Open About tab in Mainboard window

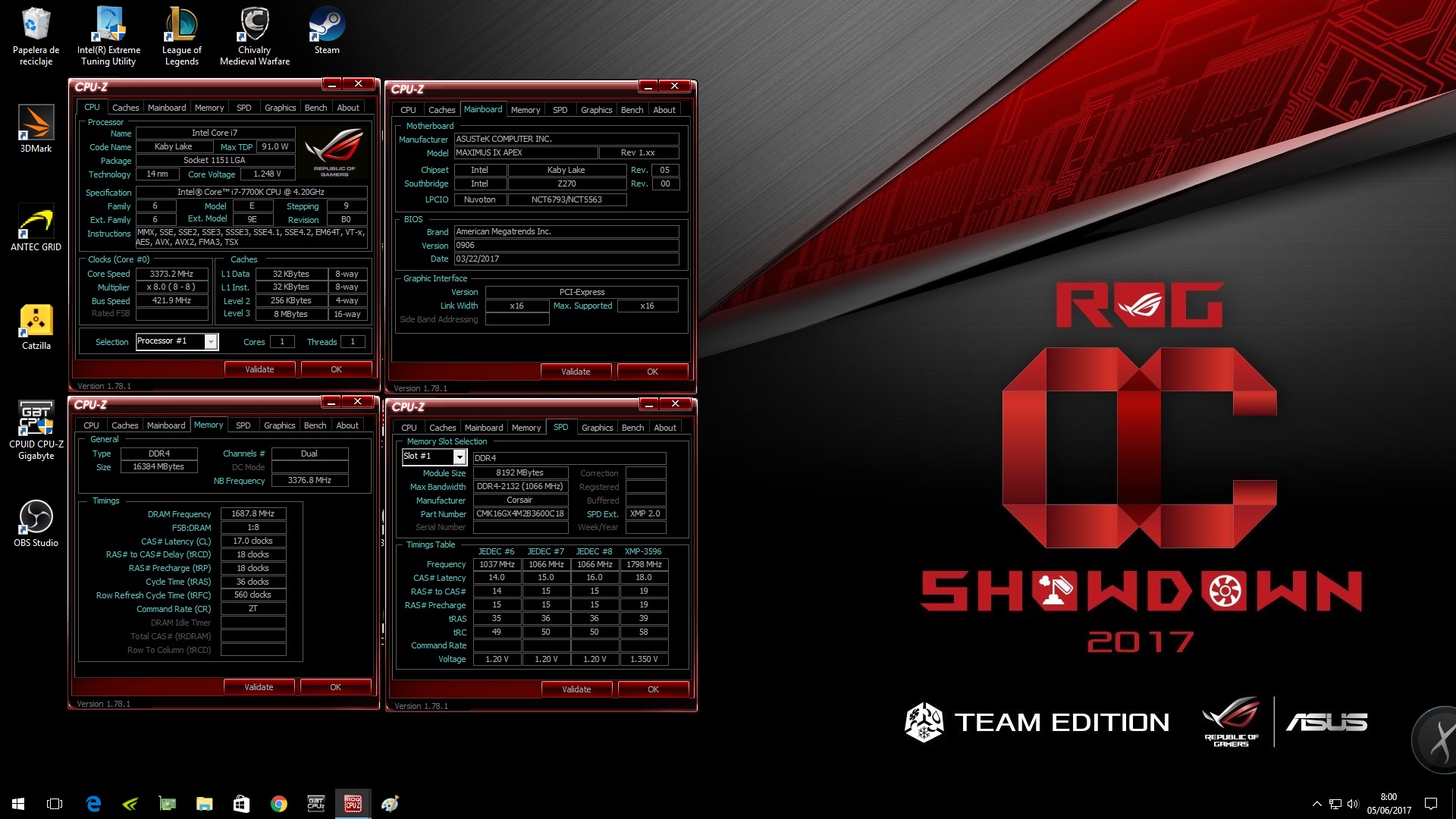[x=664, y=110]
